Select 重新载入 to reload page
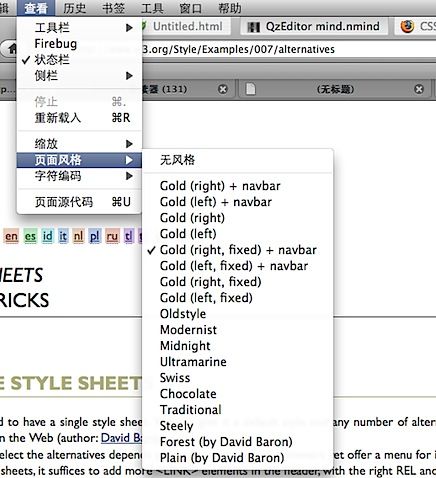Image resolution: width=436 pixels, height=478 pixels. click(x=79, y=118)
